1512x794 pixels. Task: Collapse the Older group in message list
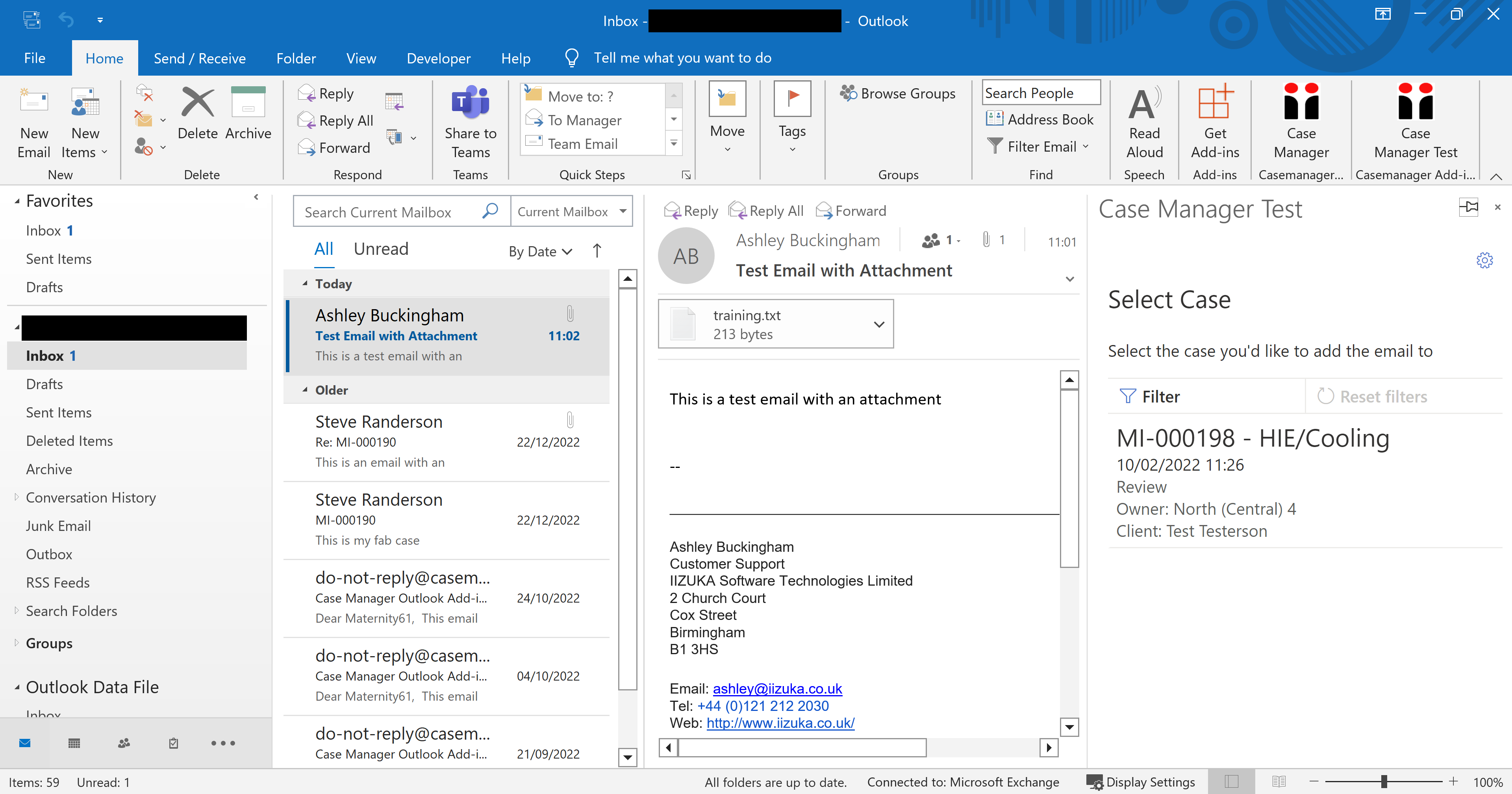pos(305,390)
